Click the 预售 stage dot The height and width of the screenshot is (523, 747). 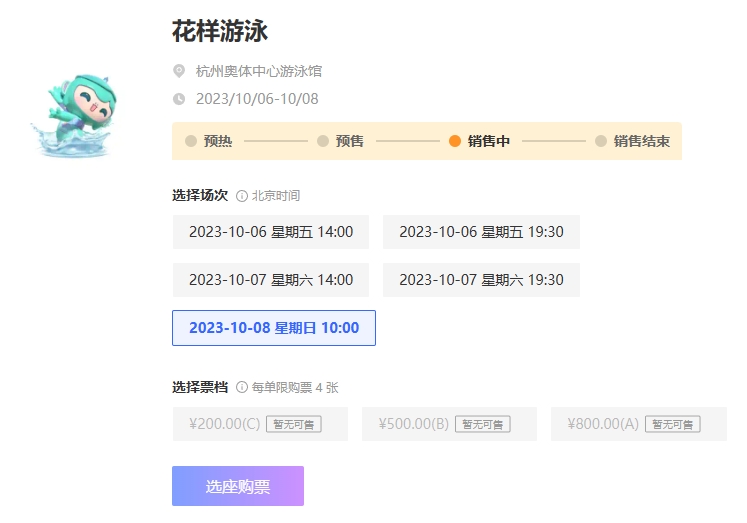pos(323,141)
